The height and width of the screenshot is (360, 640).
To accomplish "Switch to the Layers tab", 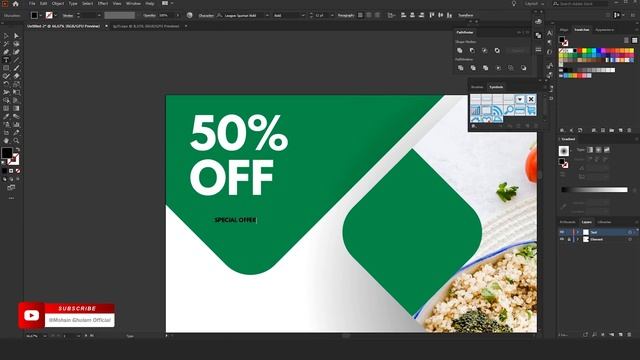I will [x=587, y=222].
